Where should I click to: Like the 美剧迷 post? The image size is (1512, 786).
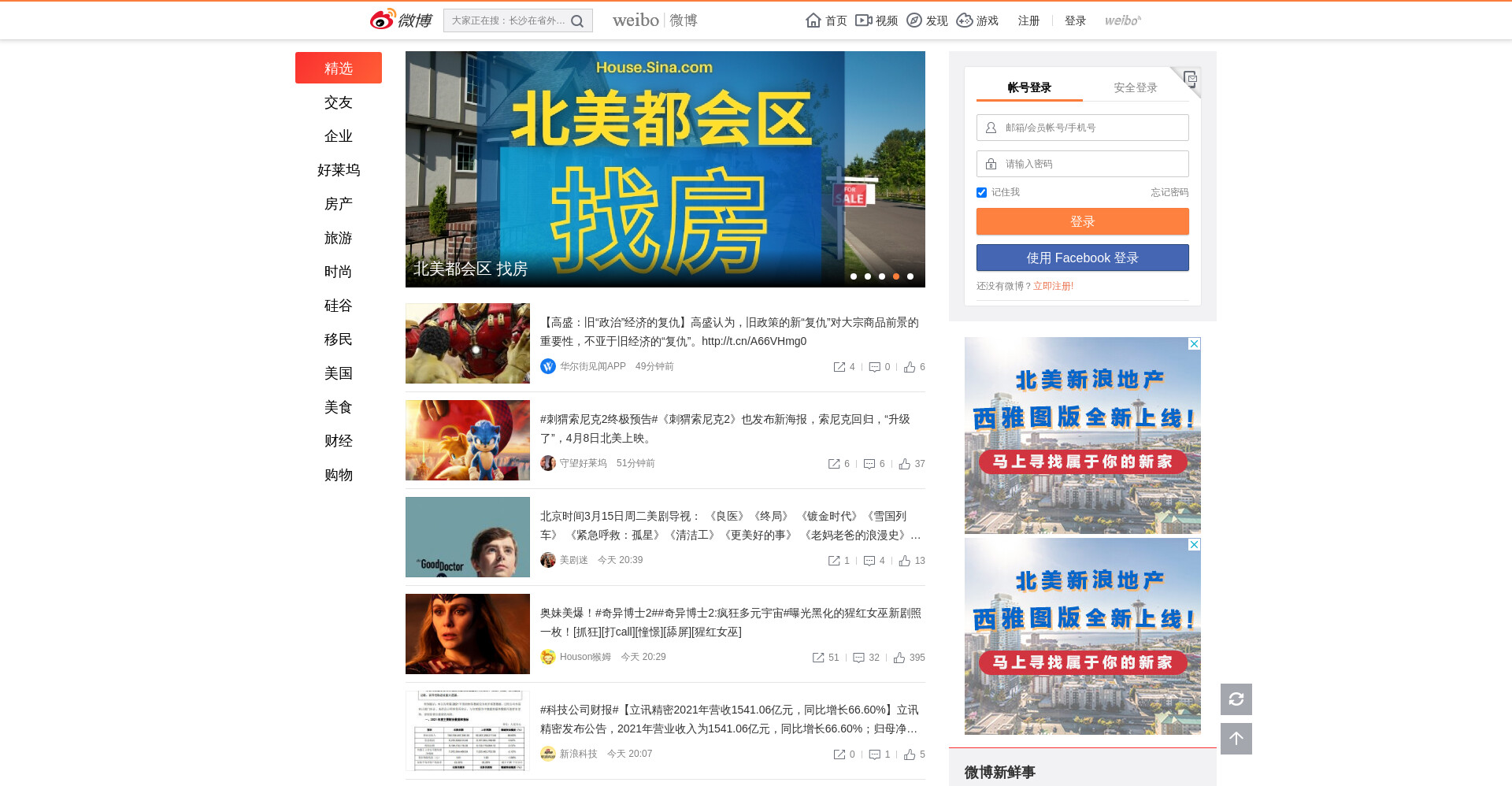coord(905,561)
